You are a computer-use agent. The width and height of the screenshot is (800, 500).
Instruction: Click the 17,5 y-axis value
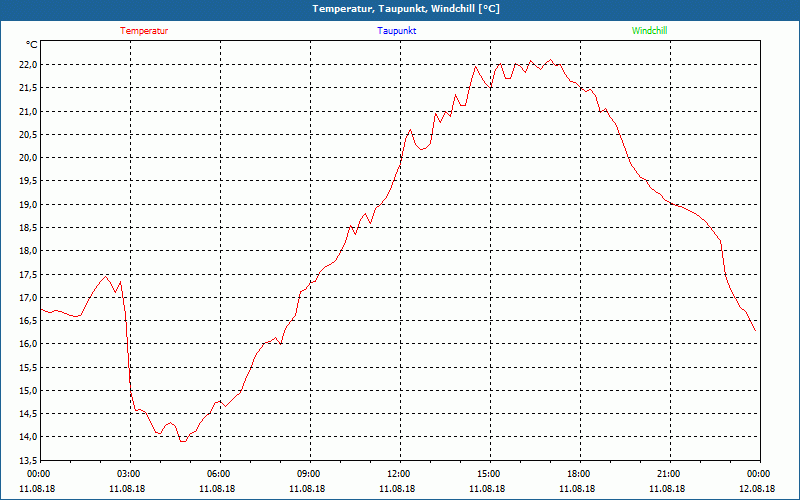29,274
